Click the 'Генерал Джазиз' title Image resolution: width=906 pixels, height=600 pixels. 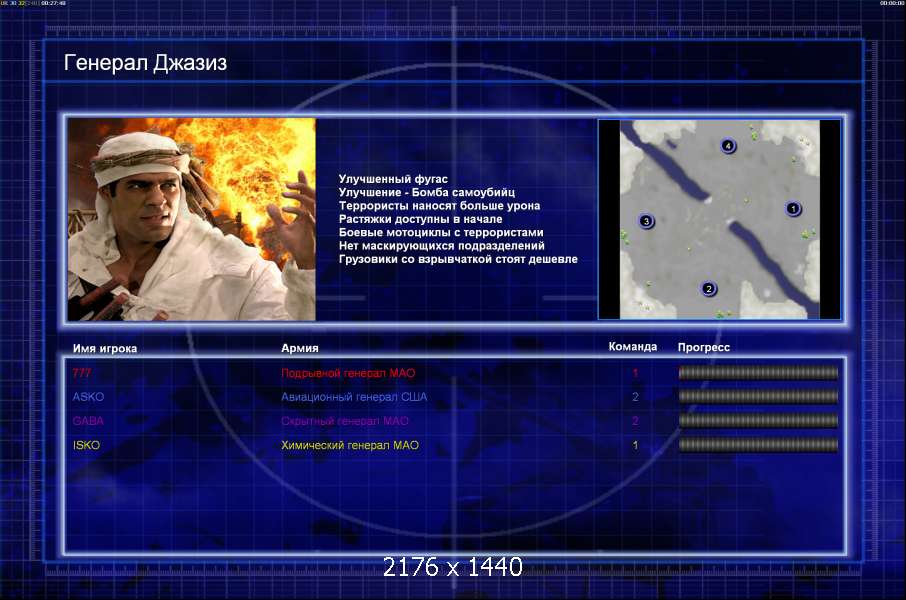145,62
